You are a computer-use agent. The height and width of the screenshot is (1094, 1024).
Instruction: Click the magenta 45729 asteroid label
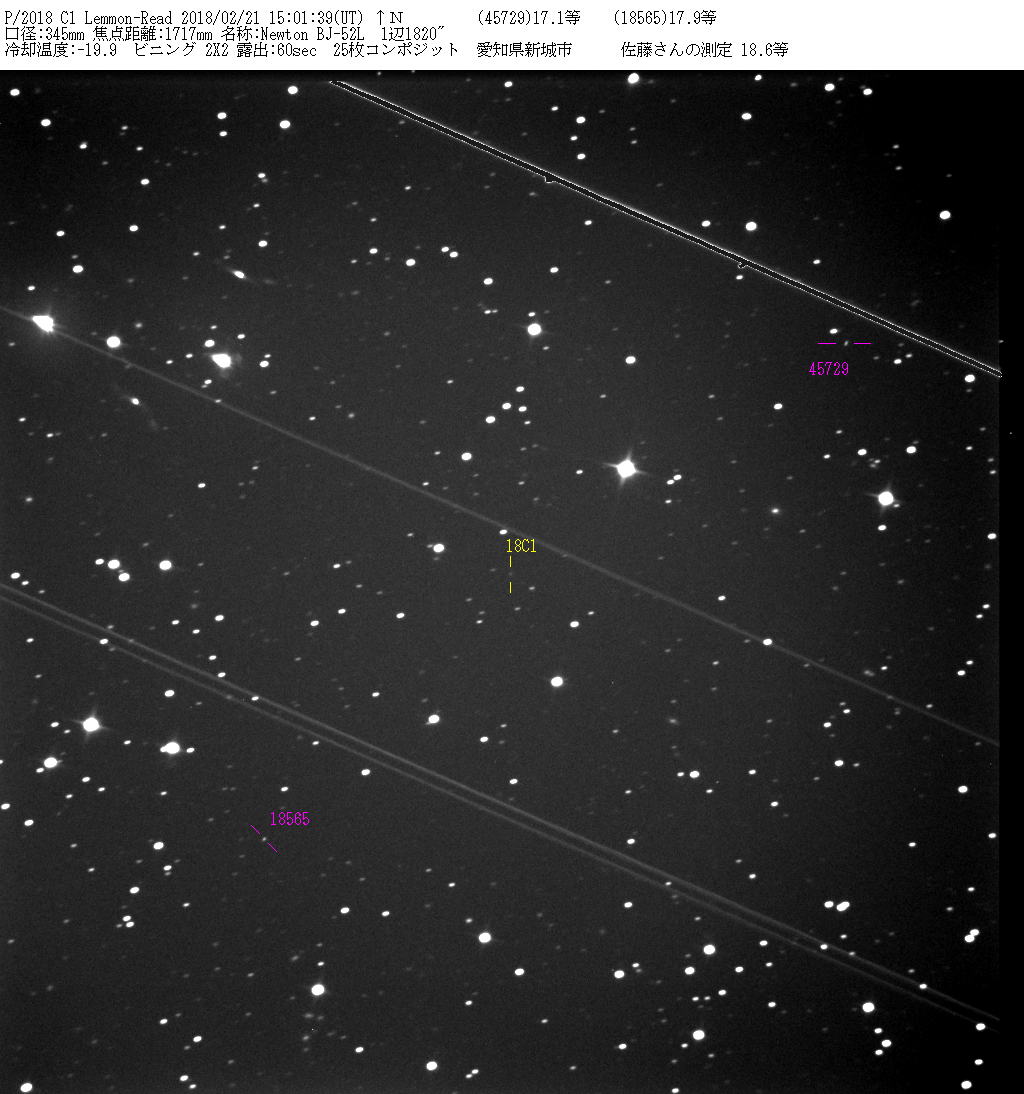(828, 369)
